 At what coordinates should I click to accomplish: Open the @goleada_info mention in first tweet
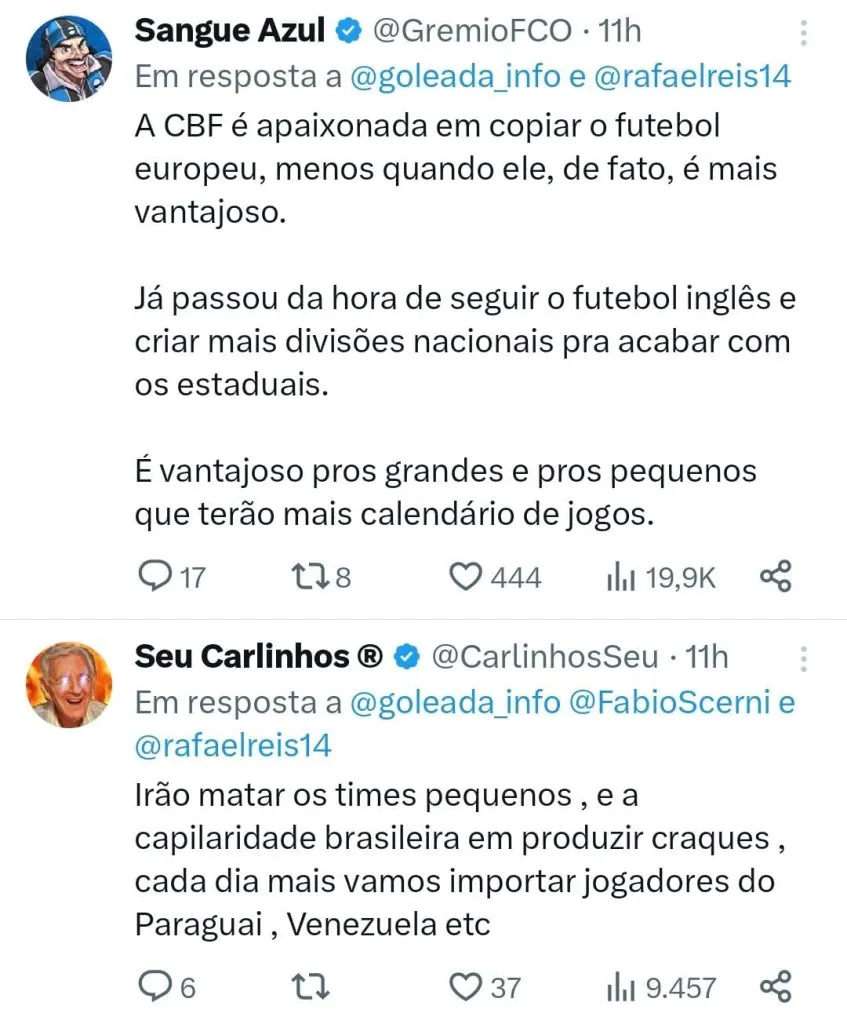pos(454,77)
